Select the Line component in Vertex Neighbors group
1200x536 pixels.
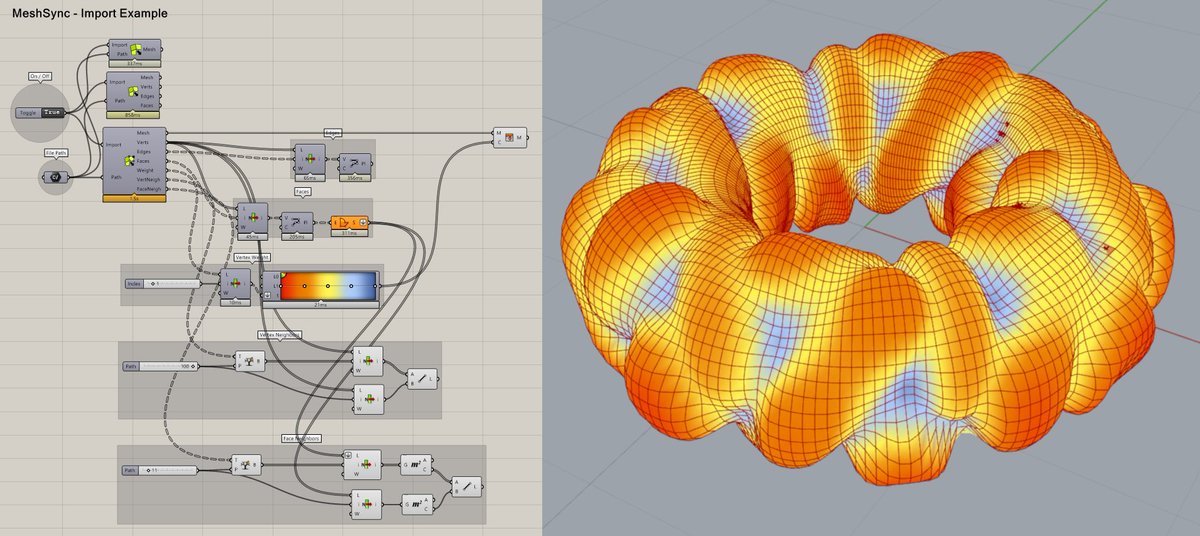pyautogui.click(x=422, y=379)
